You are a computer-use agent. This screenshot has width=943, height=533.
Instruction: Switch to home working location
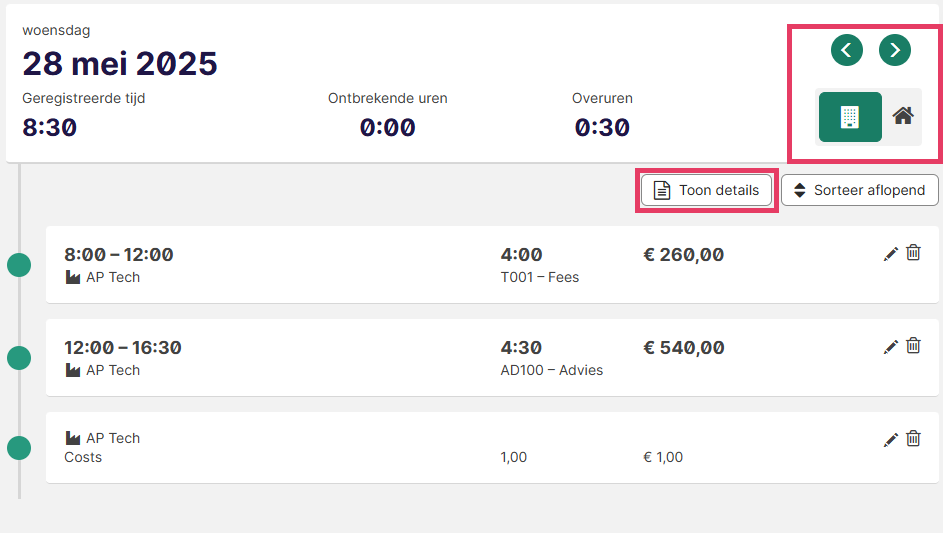[903, 116]
